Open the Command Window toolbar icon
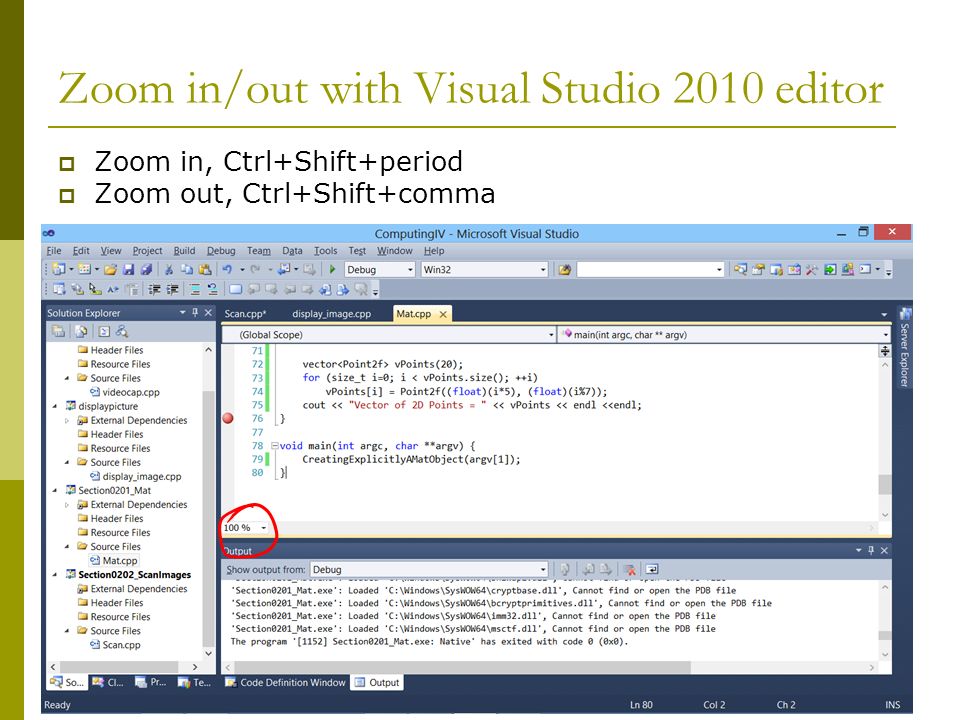This screenshot has height=720, width=960. pyautogui.click(x=865, y=269)
